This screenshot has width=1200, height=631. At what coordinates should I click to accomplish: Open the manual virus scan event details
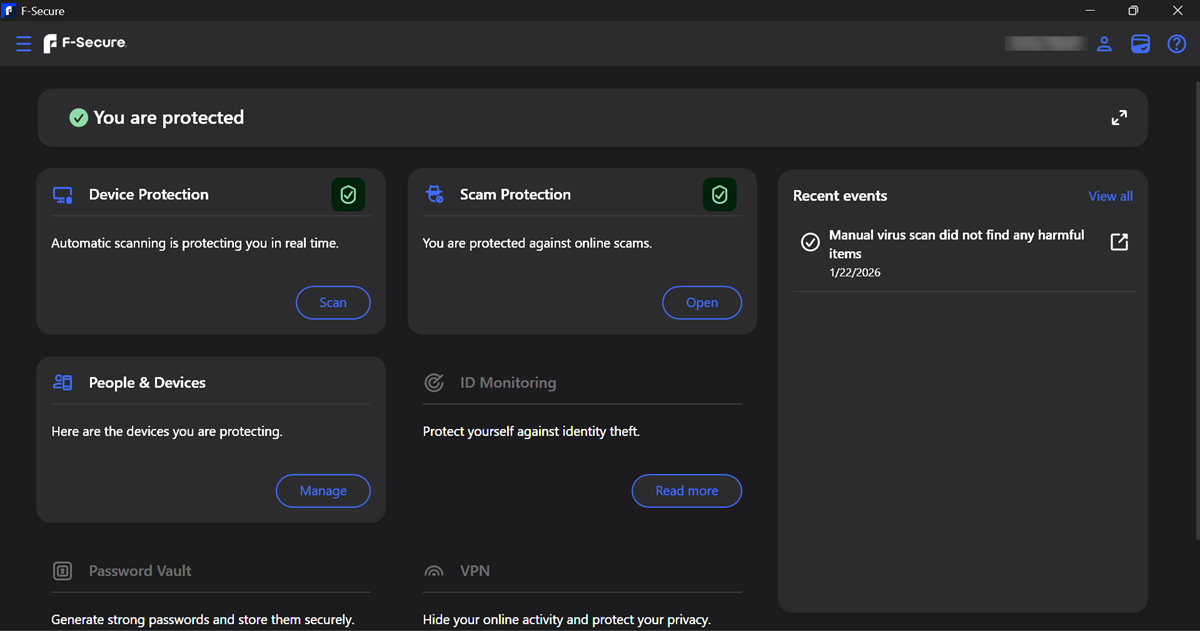click(1119, 242)
